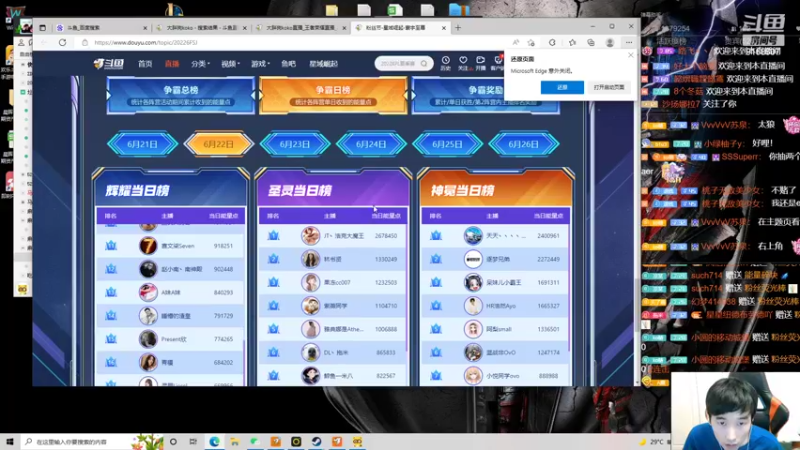Select the 6月22日 date button
The height and width of the screenshot is (450, 800).
click(x=218, y=144)
